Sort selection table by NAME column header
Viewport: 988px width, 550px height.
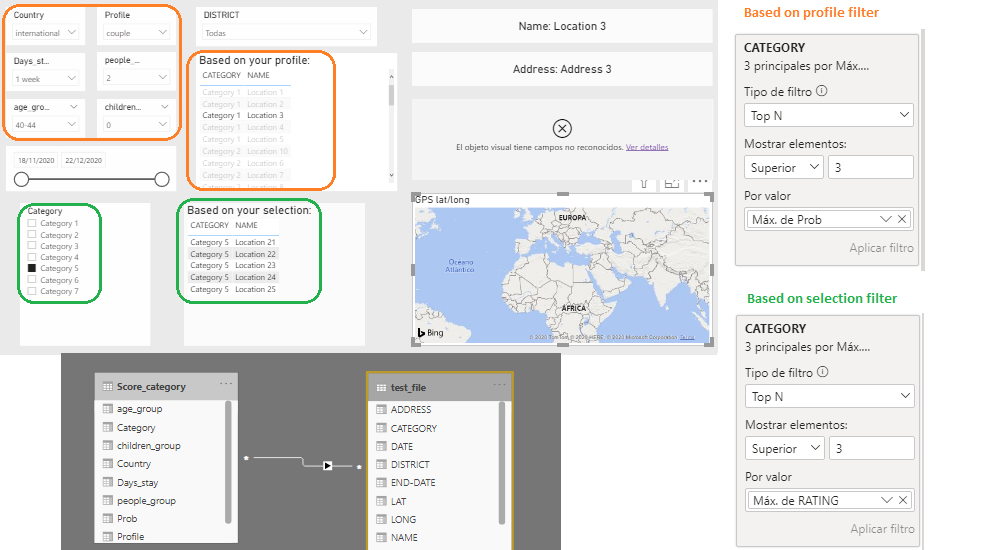(246, 225)
